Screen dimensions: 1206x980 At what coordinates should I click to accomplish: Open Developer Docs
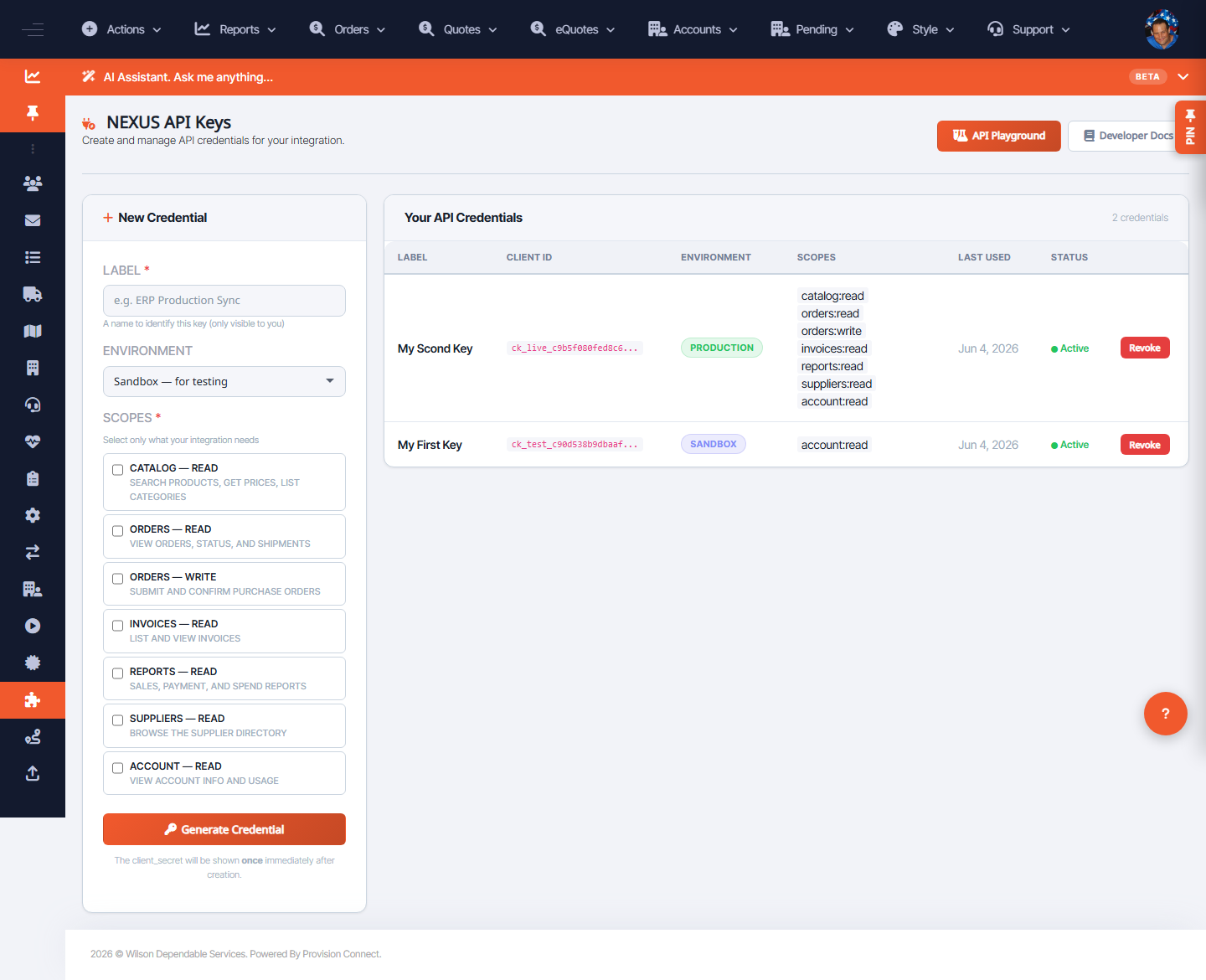[1127, 136]
